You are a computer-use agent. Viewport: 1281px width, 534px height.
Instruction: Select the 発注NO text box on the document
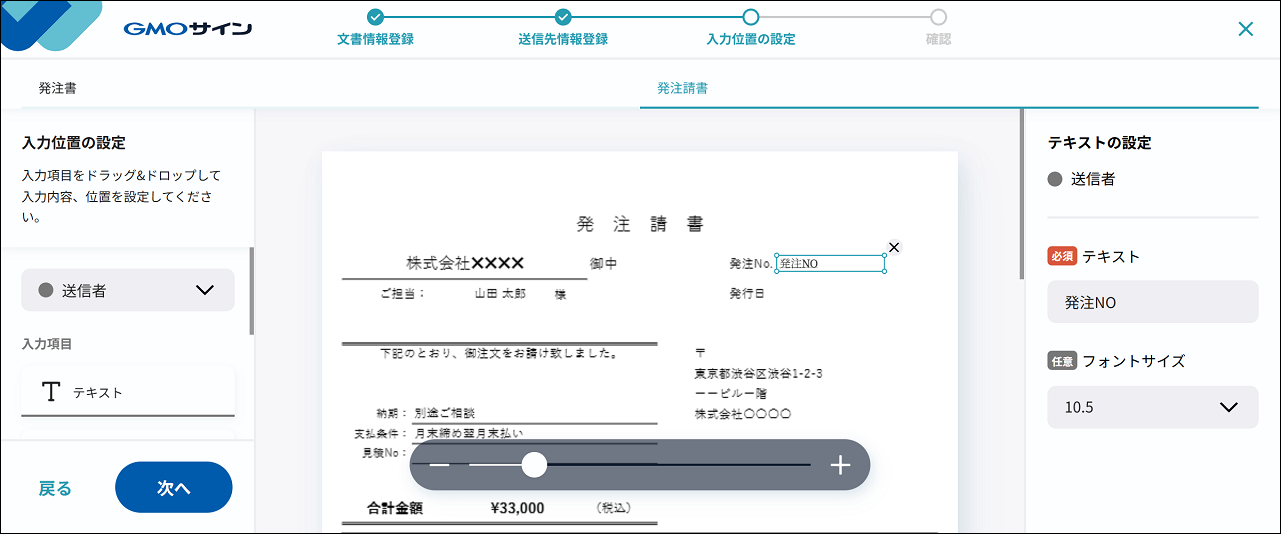[x=830, y=264]
